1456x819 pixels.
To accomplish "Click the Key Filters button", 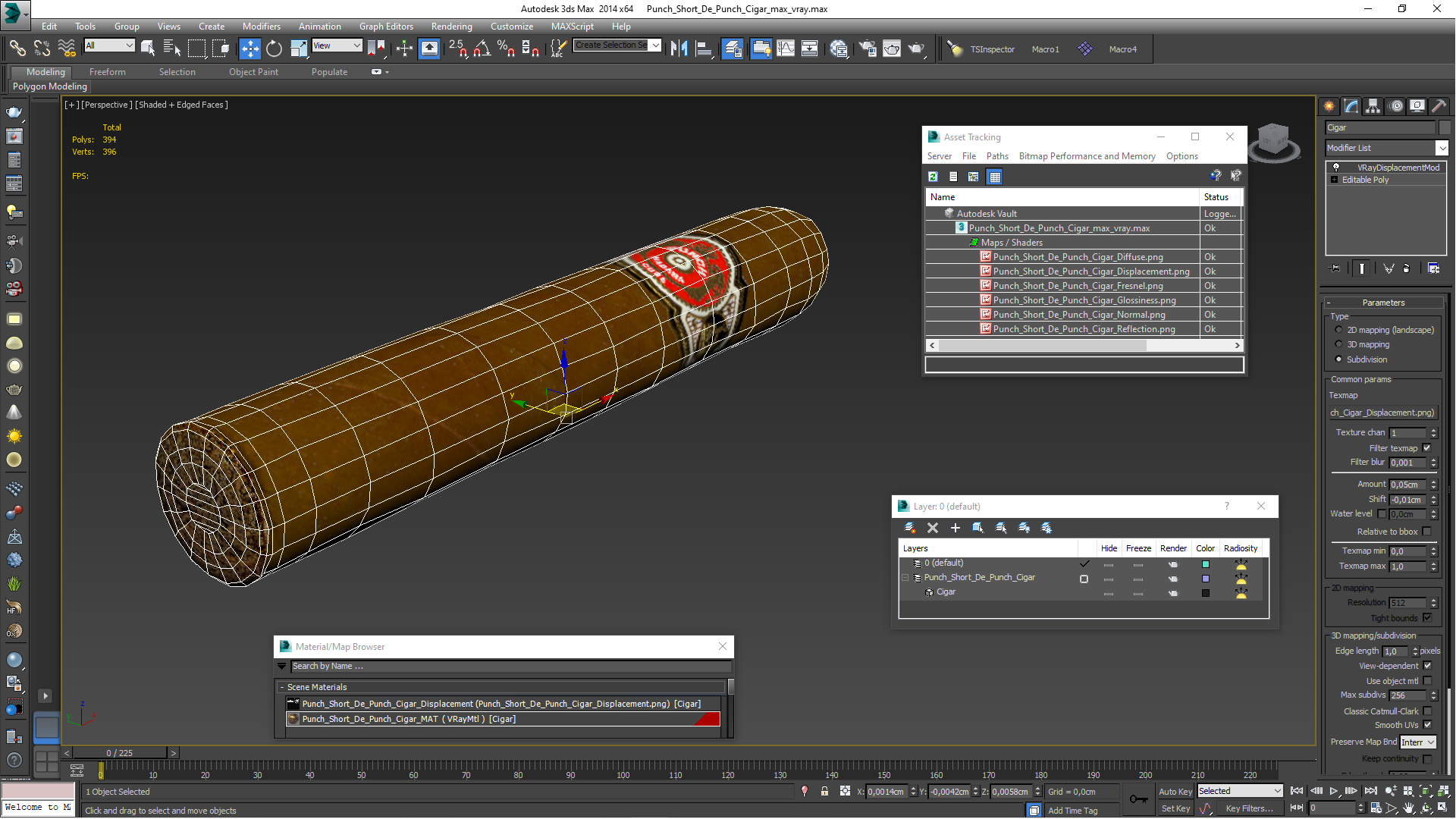I will (x=1249, y=808).
